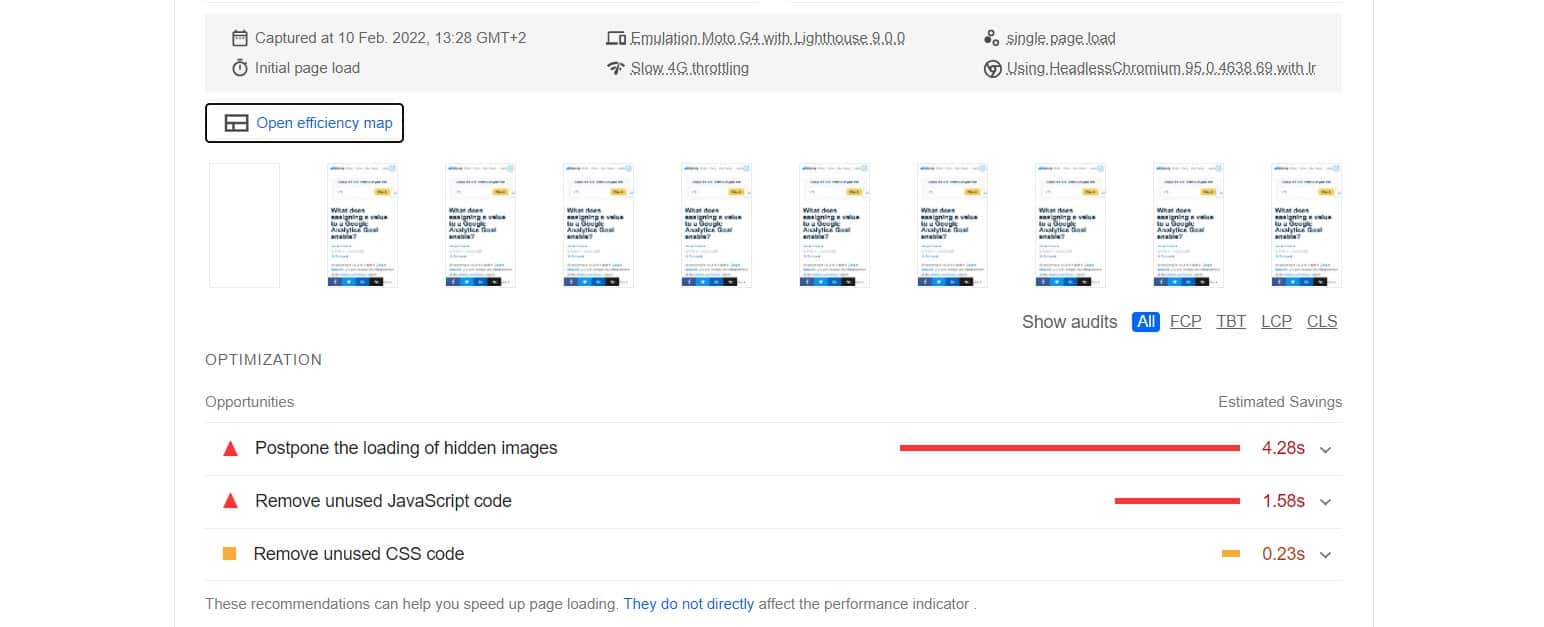The width and height of the screenshot is (1544, 627).
Task: Click the single page load icon
Action: 991,38
